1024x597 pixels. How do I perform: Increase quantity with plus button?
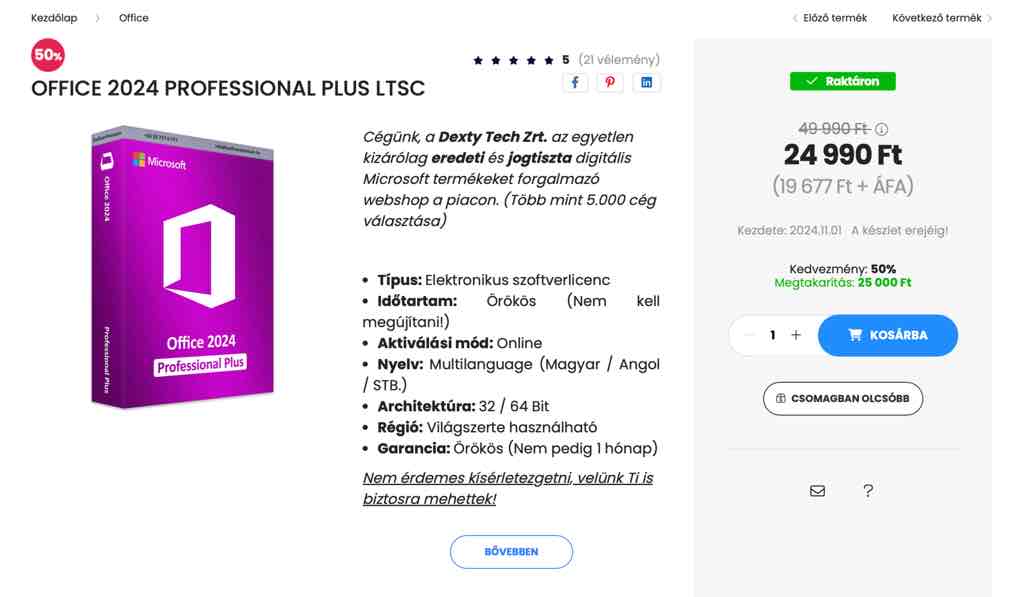click(x=796, y=335)
